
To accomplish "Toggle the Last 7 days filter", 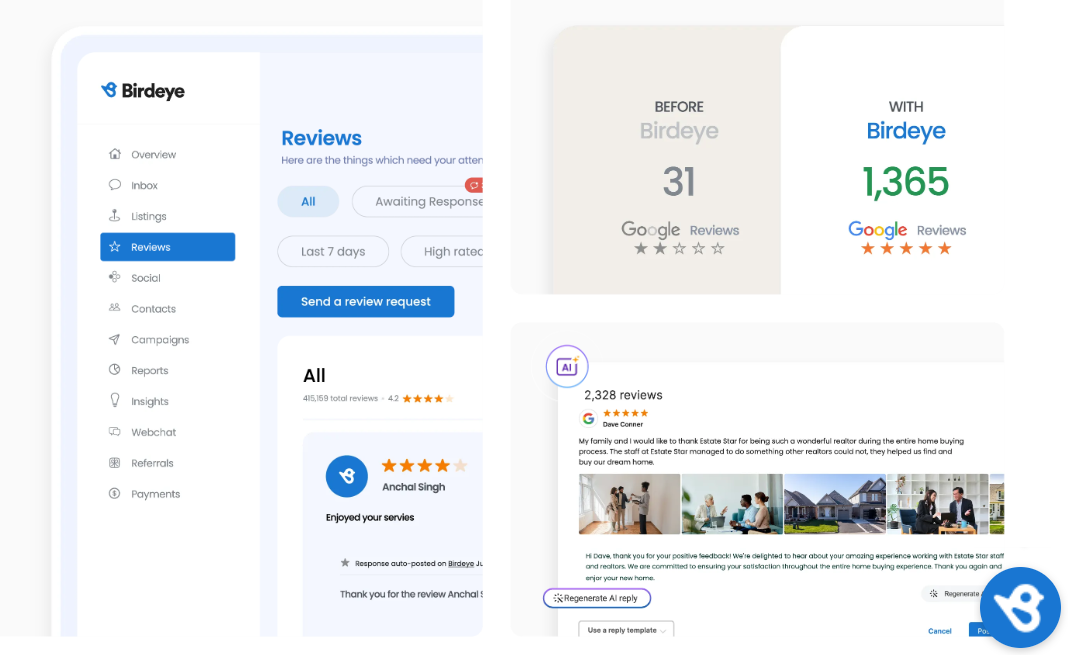I will tap(332, 251).
